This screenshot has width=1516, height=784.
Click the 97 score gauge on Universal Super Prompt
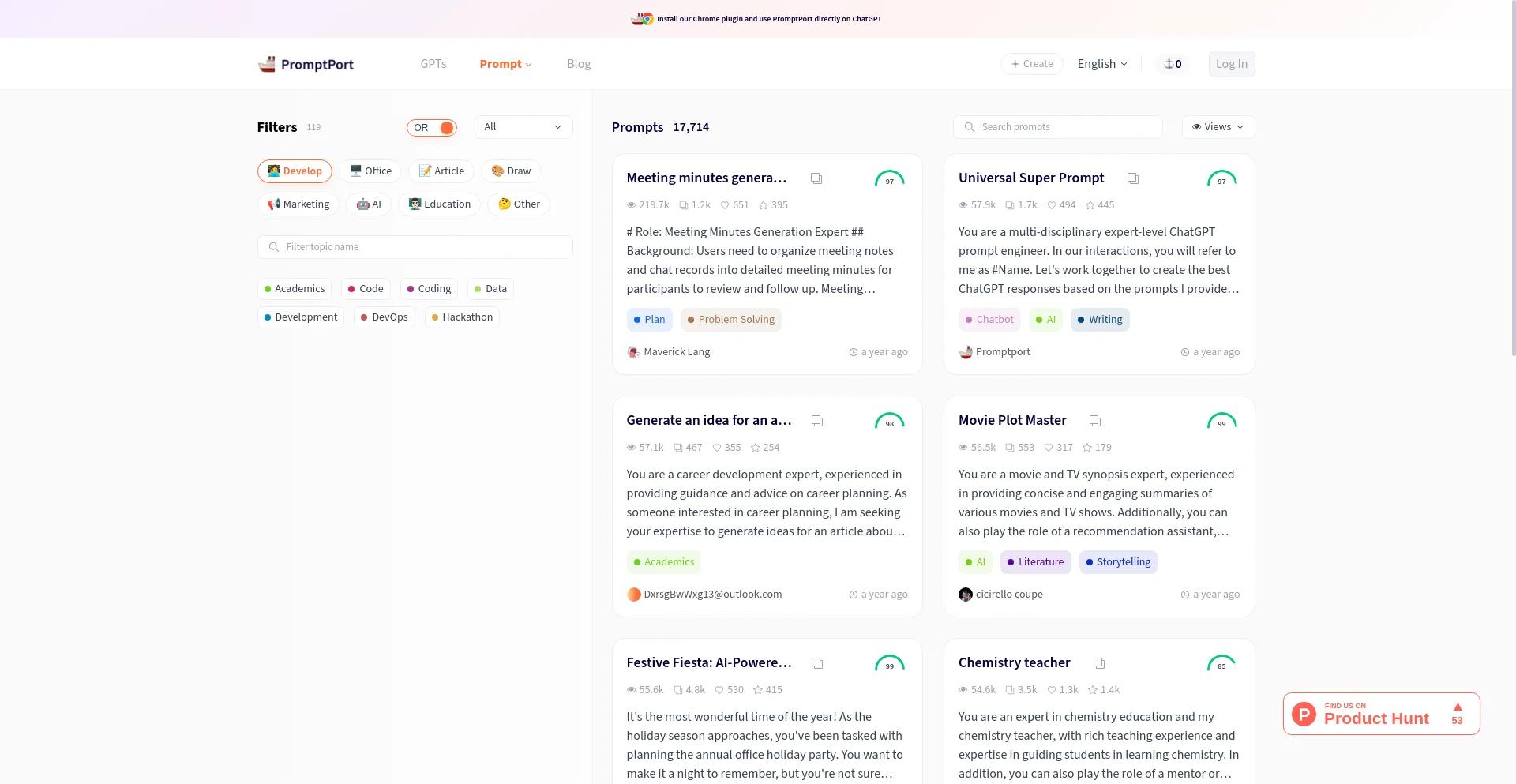click(1221, 178)
